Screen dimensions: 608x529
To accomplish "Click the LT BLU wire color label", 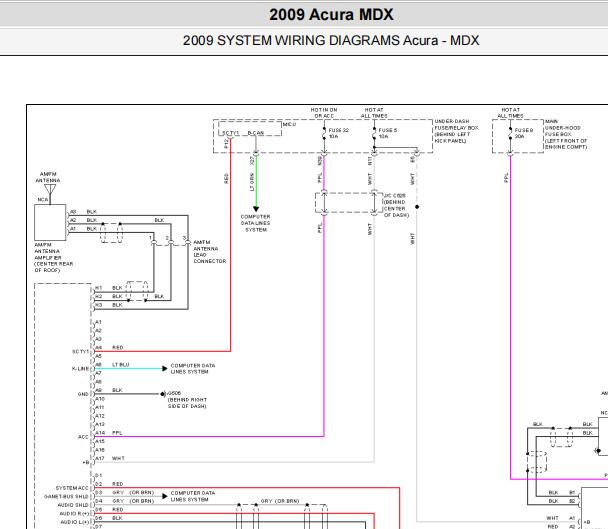I will (121, 365).
